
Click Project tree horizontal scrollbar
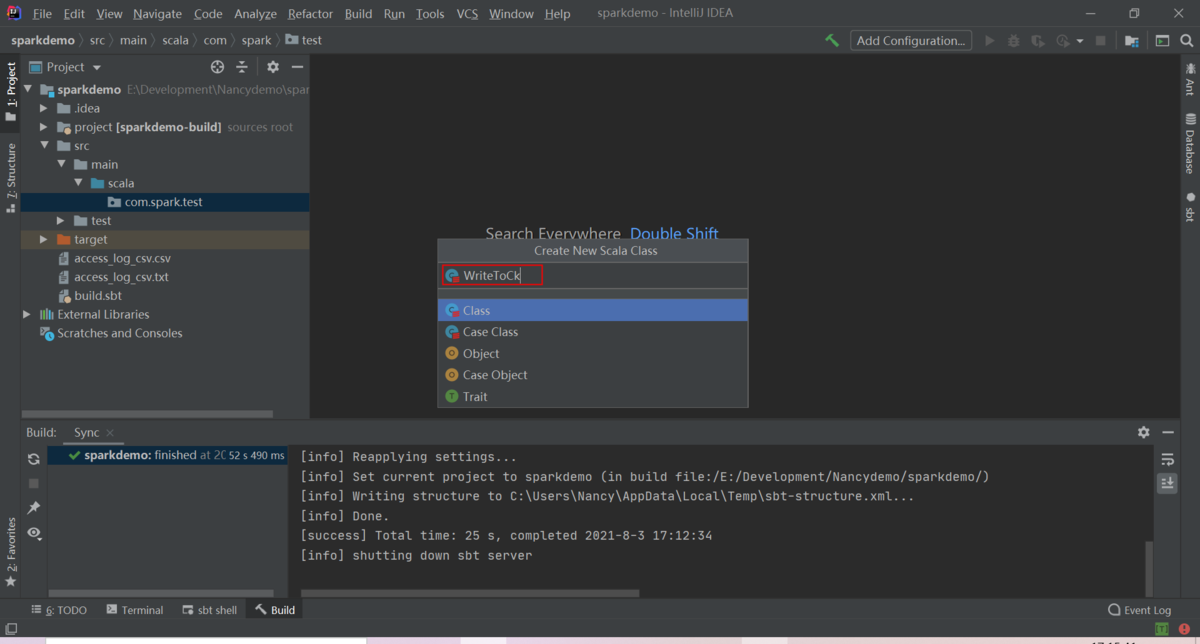pos(148,413)
